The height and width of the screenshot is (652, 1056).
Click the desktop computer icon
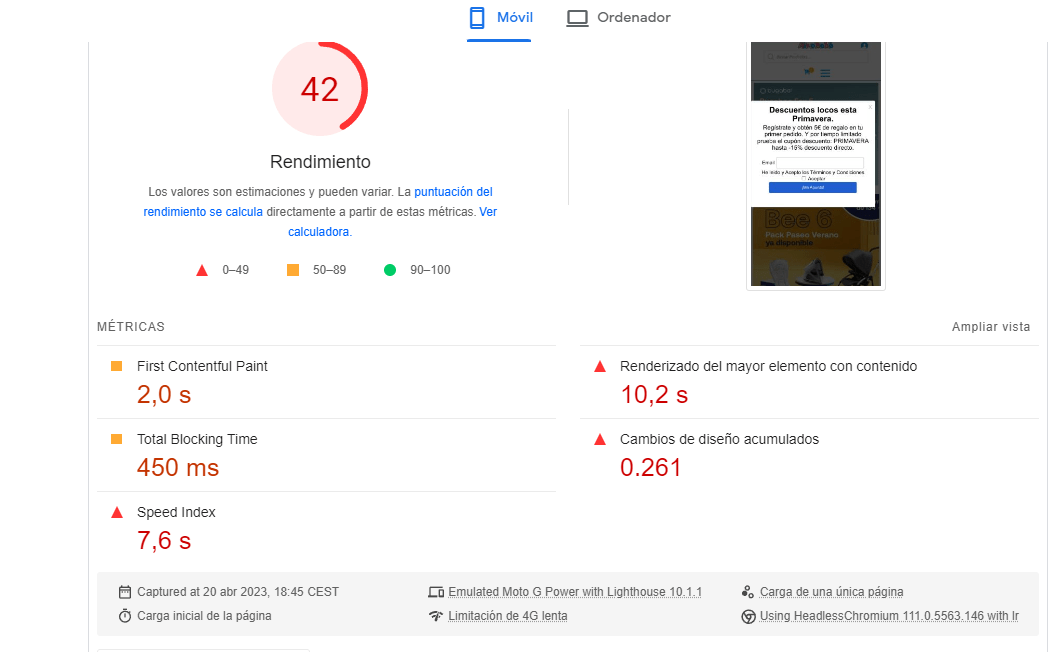point(577,18)
